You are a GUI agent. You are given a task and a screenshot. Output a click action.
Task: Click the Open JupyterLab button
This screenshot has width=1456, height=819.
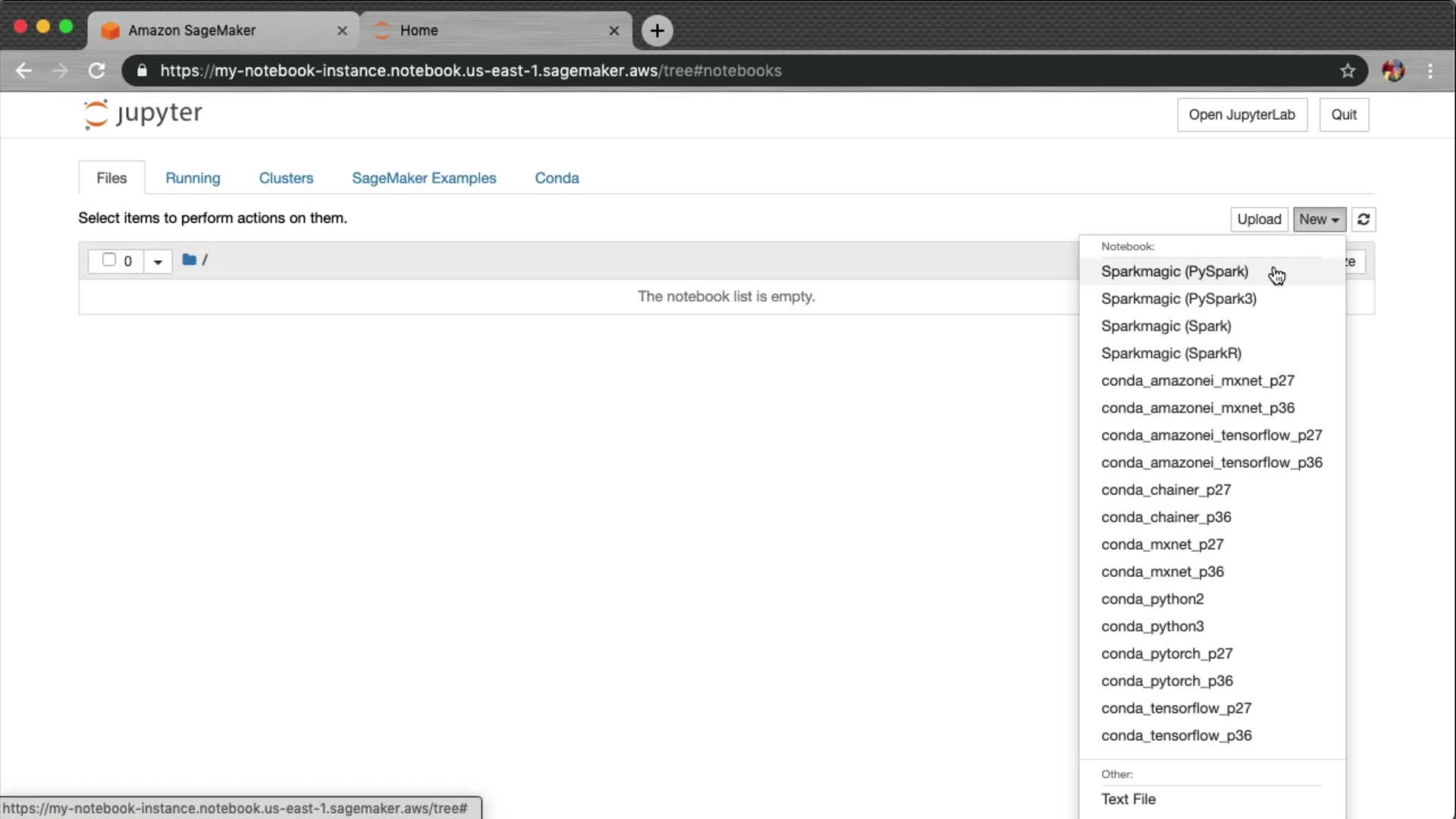point(1241,115)
